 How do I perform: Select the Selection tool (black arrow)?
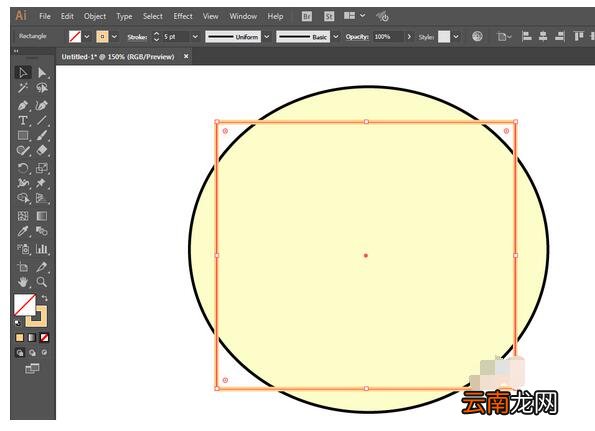click(23, 72)
